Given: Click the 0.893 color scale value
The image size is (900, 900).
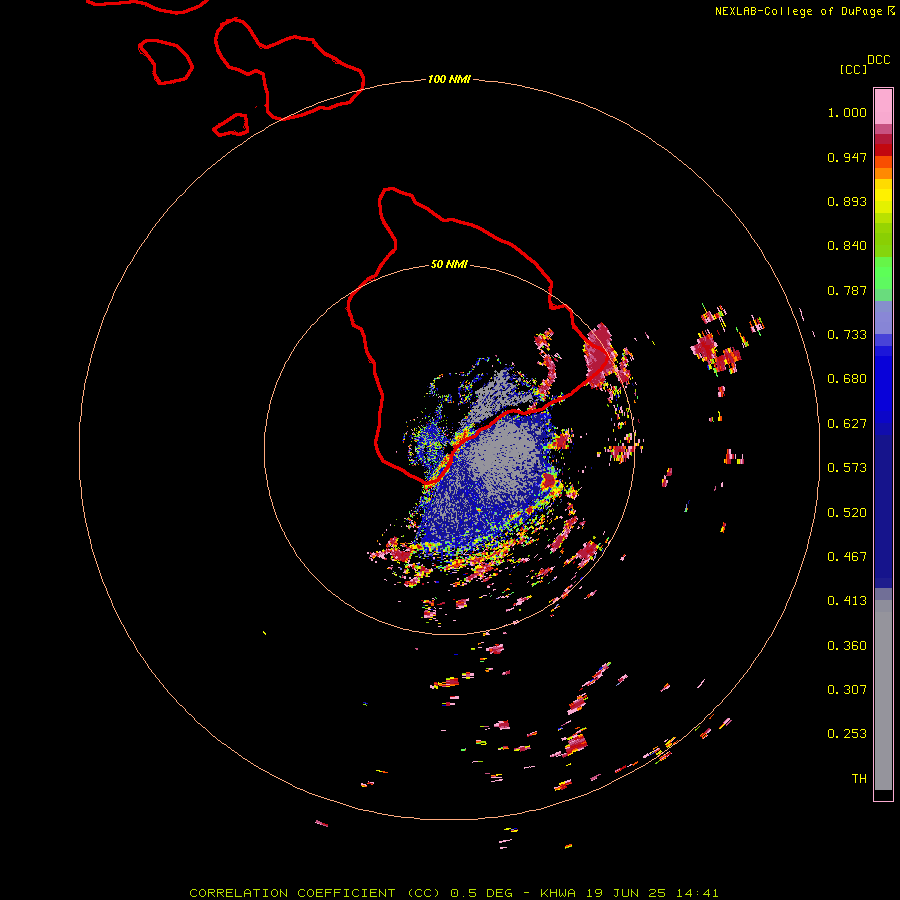Looking at the screenshot, I should [x=847, y=201].
